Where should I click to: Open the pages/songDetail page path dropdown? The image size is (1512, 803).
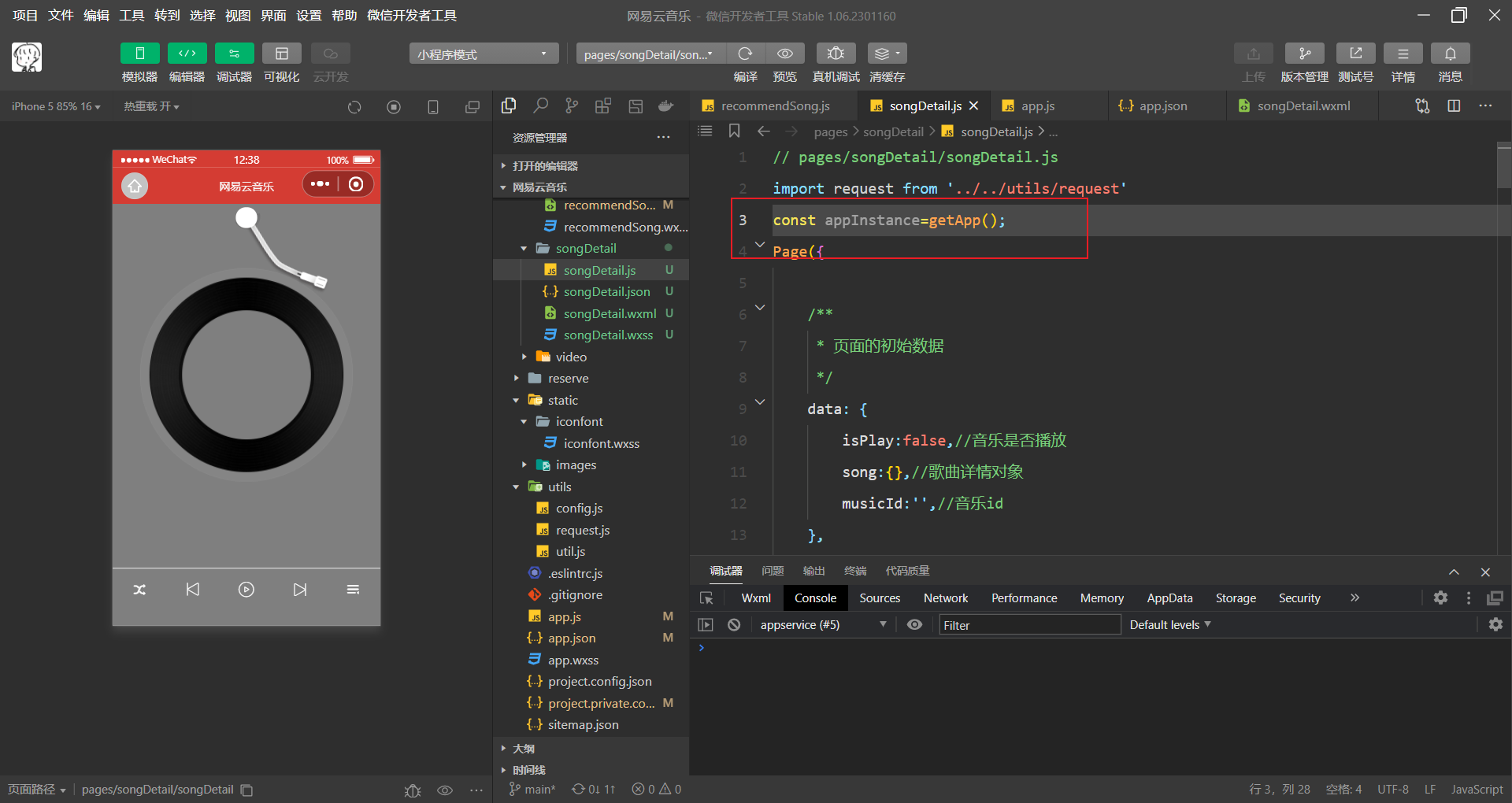point(650,54)
